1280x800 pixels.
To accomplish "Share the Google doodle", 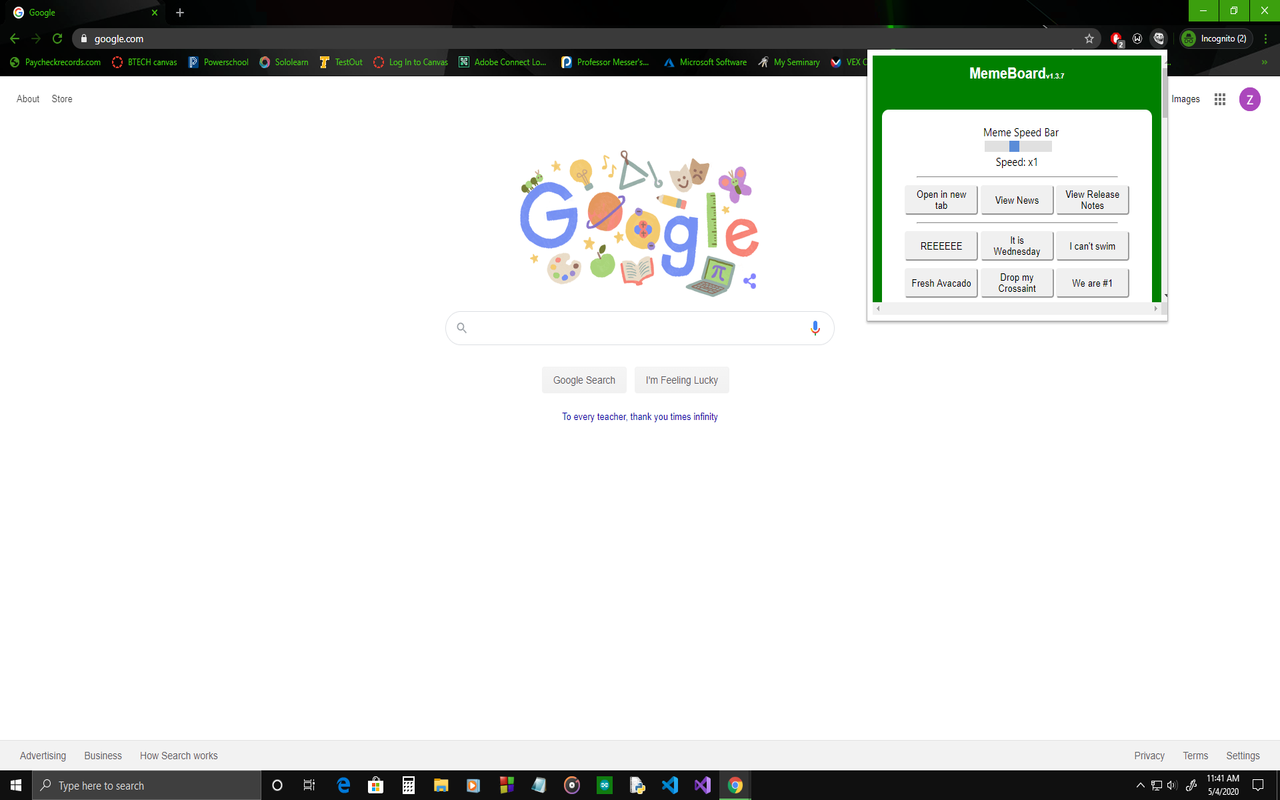I will [x=750, y=282].
